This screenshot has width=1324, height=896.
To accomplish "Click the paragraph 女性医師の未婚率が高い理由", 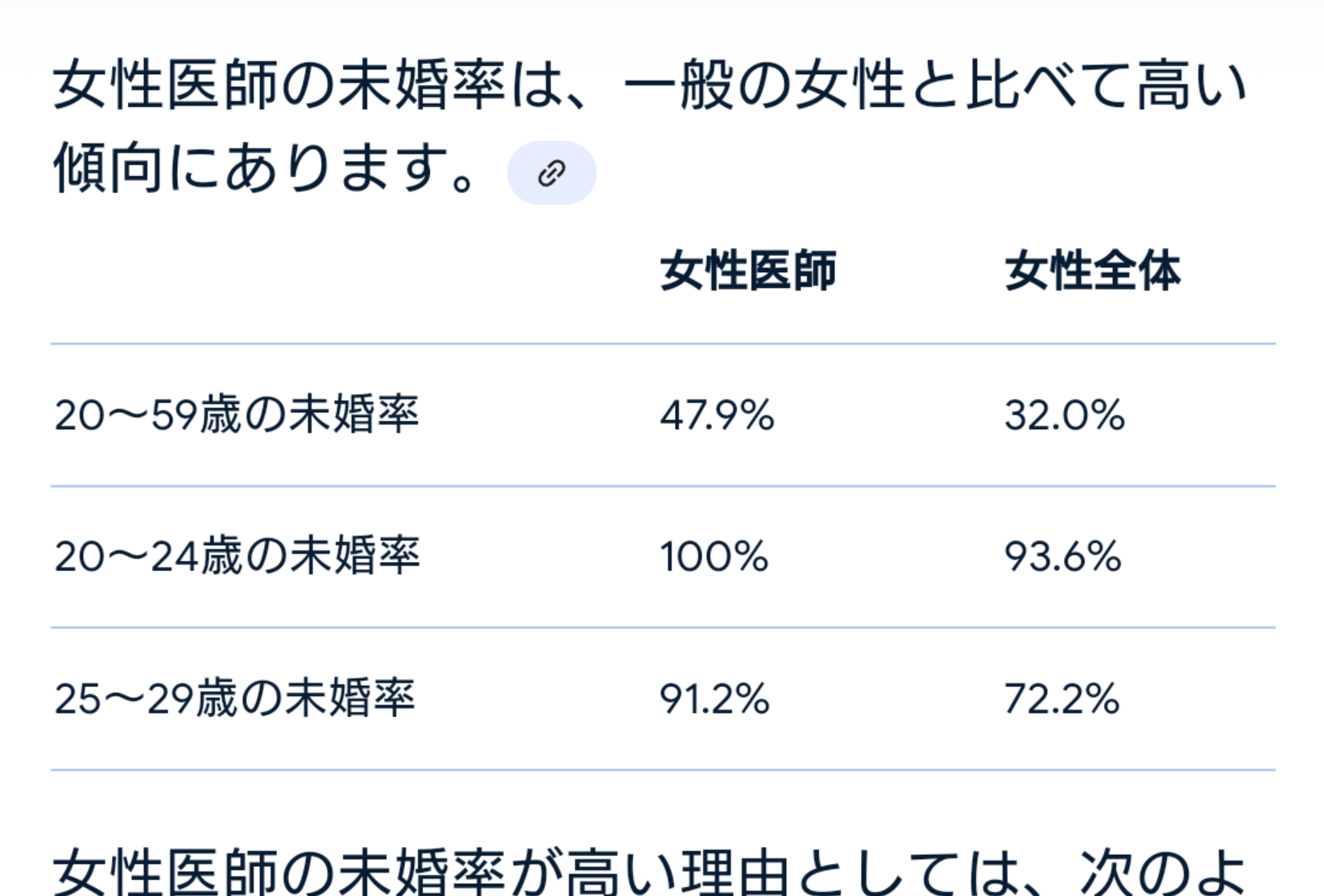I will click(x=649, y=871).
